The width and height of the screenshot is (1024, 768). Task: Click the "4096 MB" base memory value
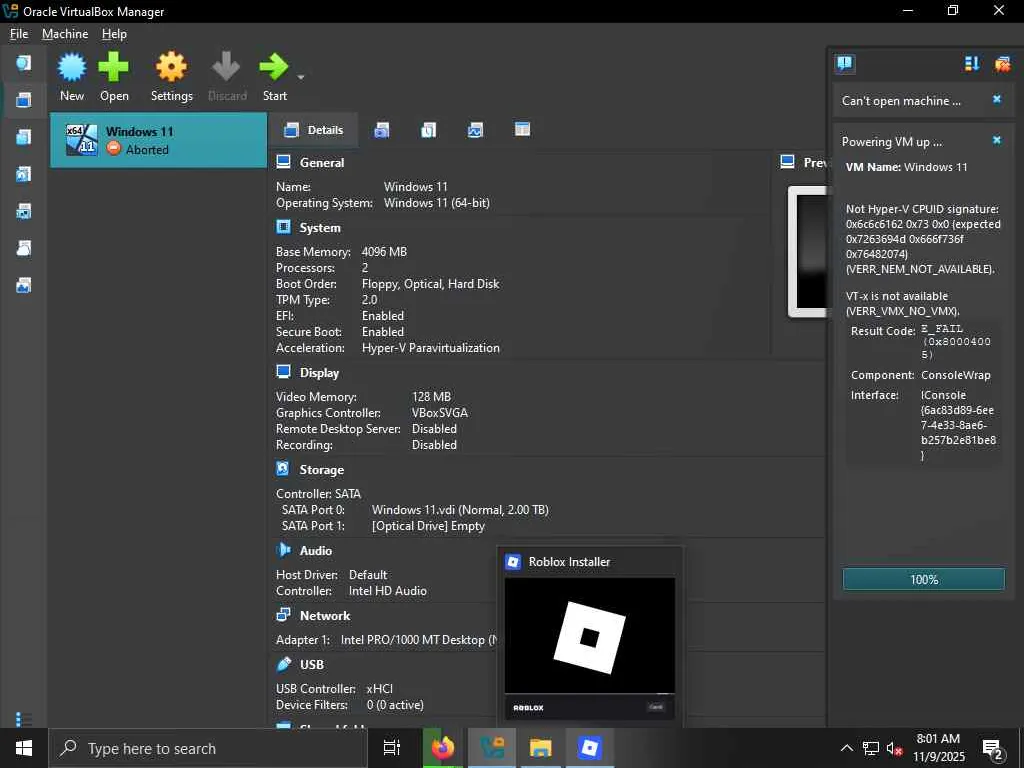click(x=384, y=252)
